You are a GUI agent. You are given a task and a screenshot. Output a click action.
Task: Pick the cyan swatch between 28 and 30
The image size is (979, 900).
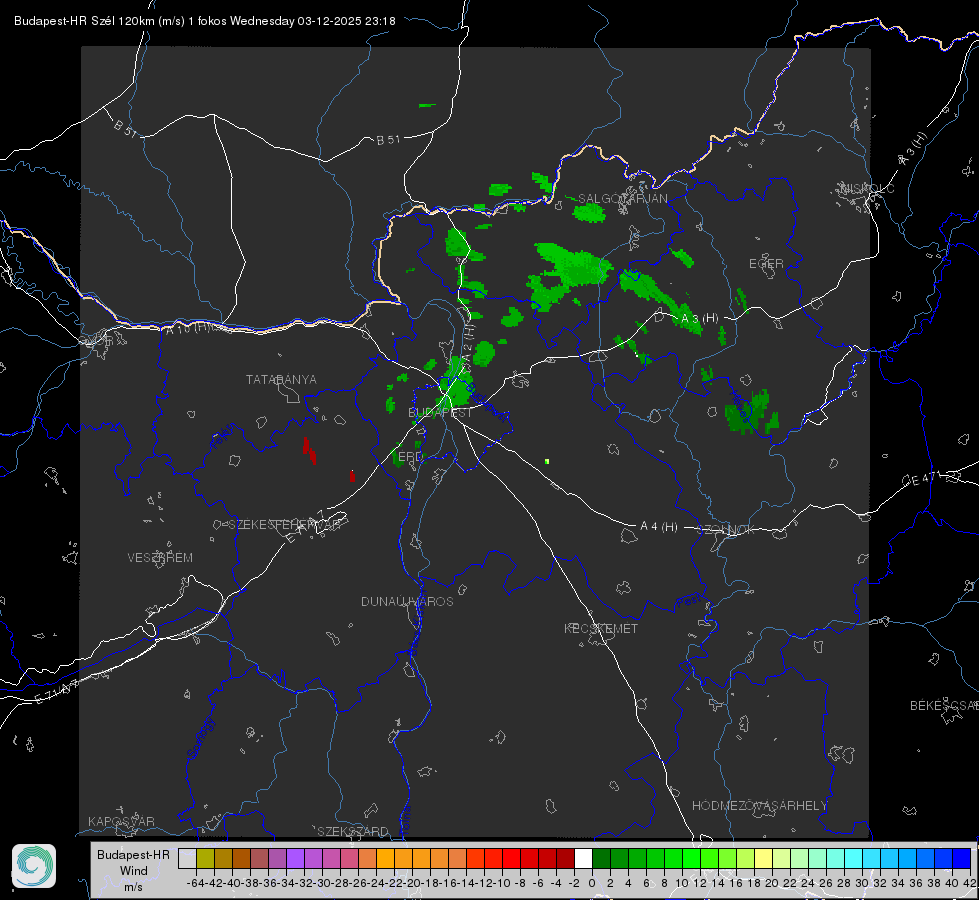click(x=853, y=858)
